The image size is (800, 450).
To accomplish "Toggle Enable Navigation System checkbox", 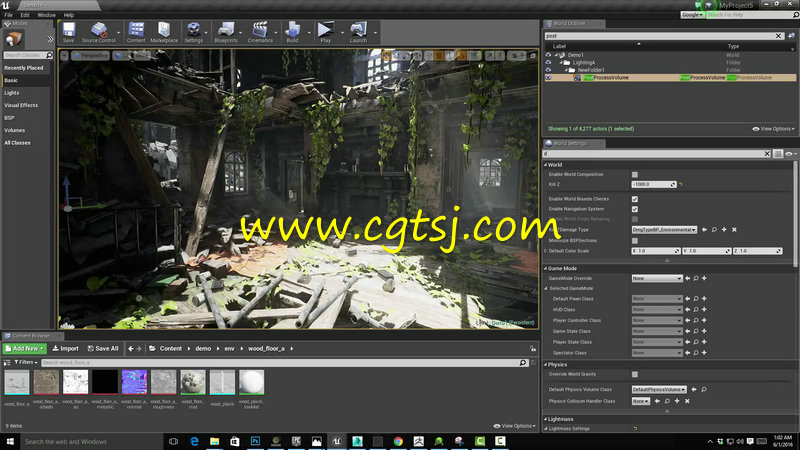I will pyautogui.click(x=635, y=209).
